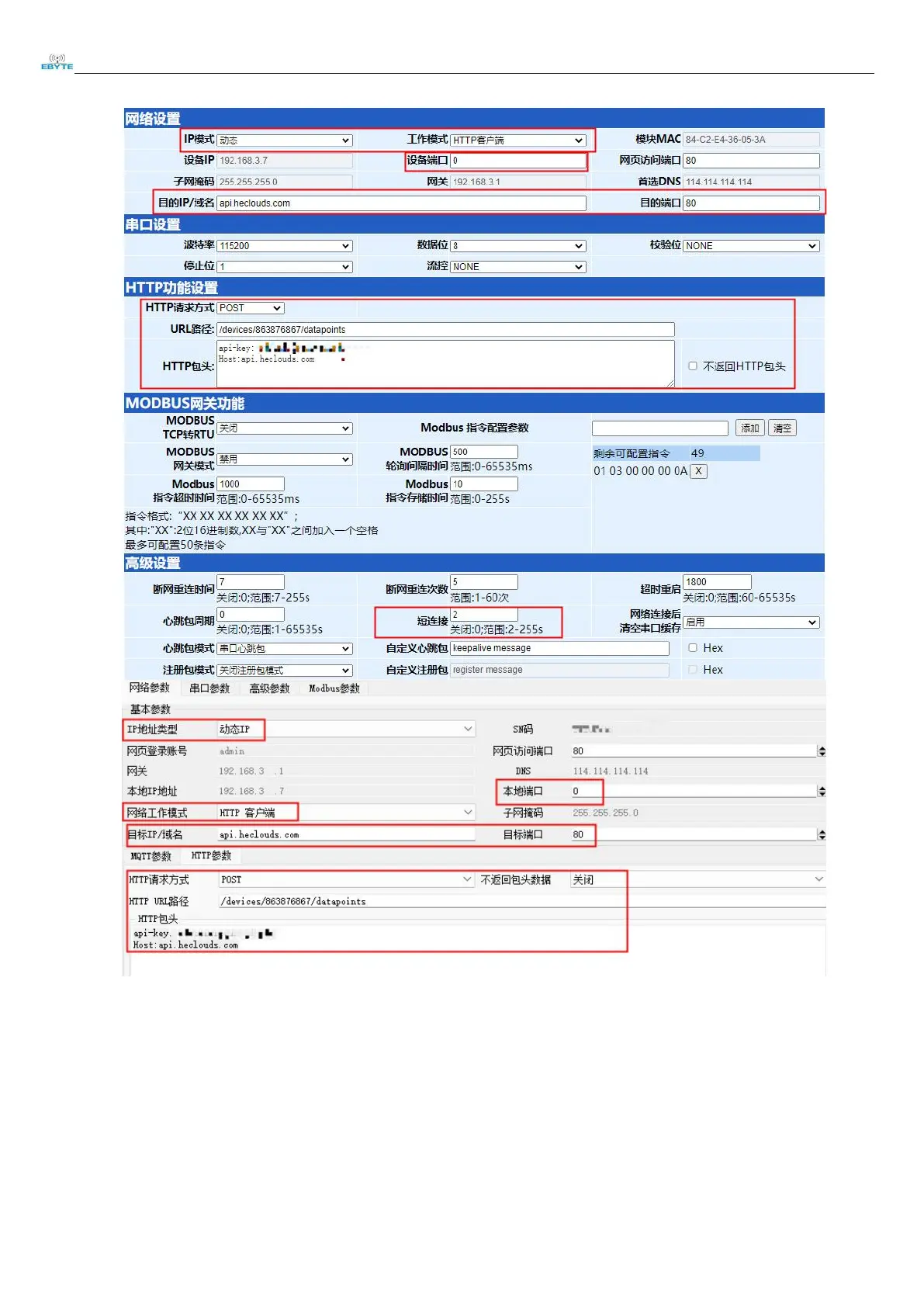Screen dimensions: 924x1307
Task: Click the 断网重连时间 input field
Action: tap(251, 582)
